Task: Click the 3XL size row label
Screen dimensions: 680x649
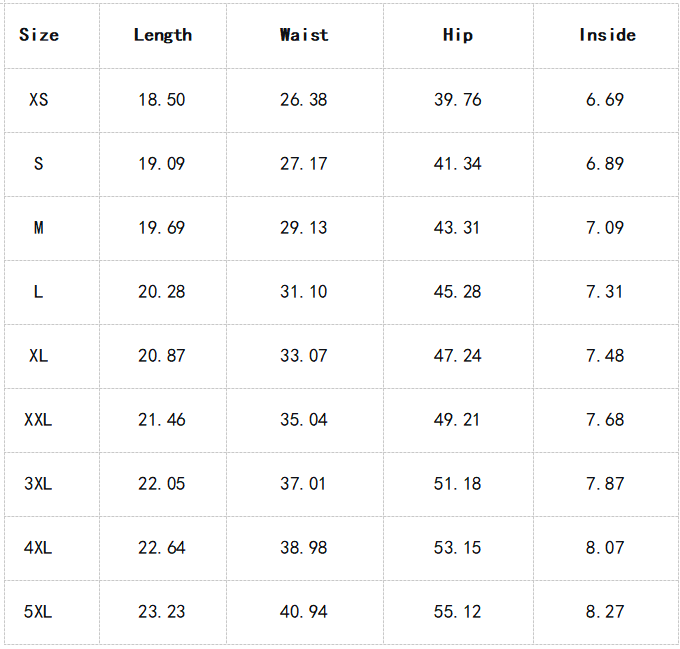Action: tap(39, 484)
